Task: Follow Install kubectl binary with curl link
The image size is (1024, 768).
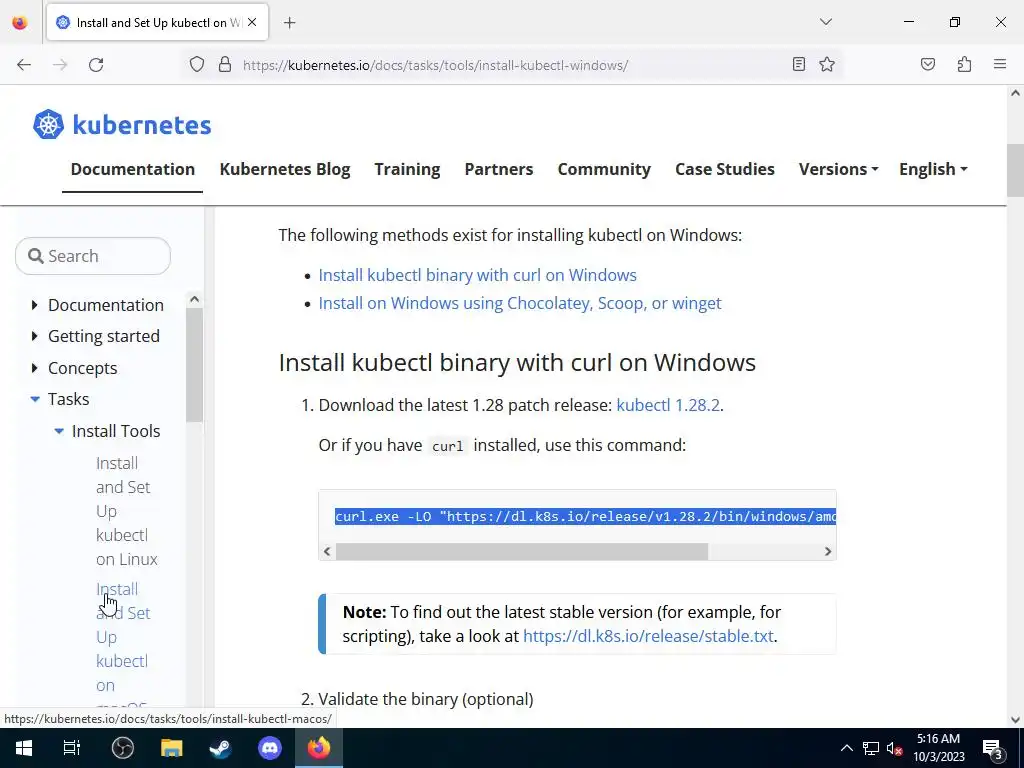Action: (x=477, y=275)
